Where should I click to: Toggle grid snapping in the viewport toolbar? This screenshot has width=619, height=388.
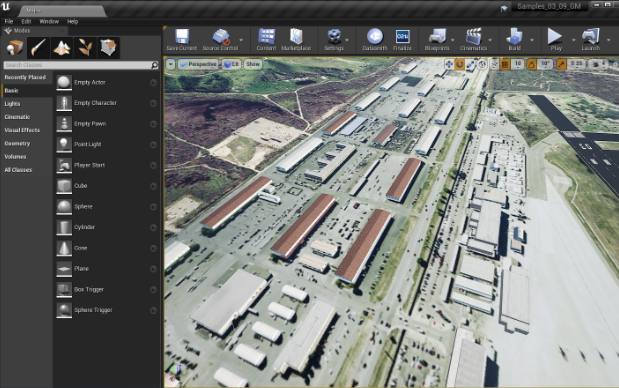pos(505,64)
